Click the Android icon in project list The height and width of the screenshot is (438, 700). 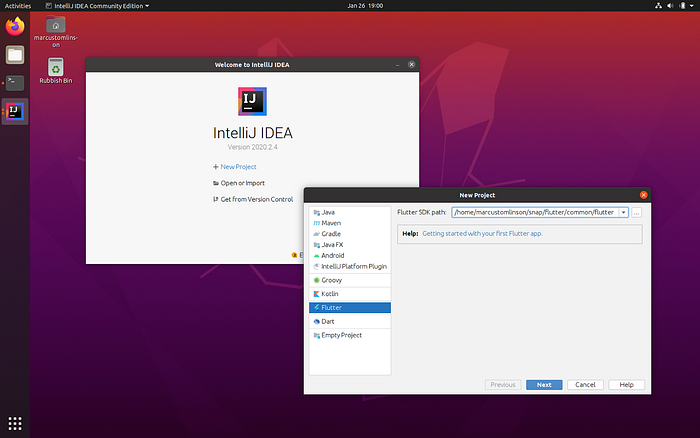coord(317,255)
